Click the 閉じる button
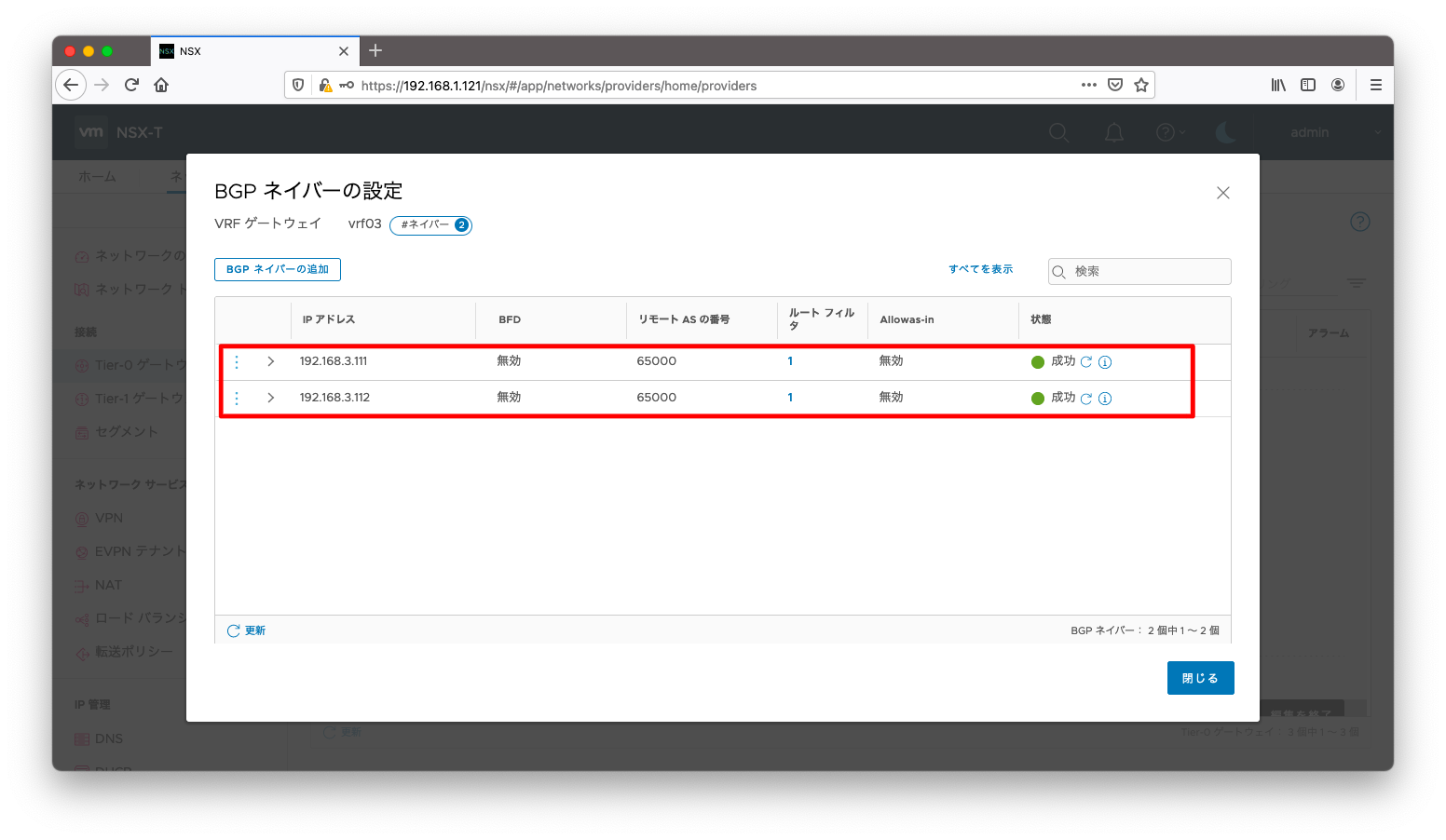The height and width of the screenshot is (840, 1446). pyautogui.click(x=1200, y=678)
